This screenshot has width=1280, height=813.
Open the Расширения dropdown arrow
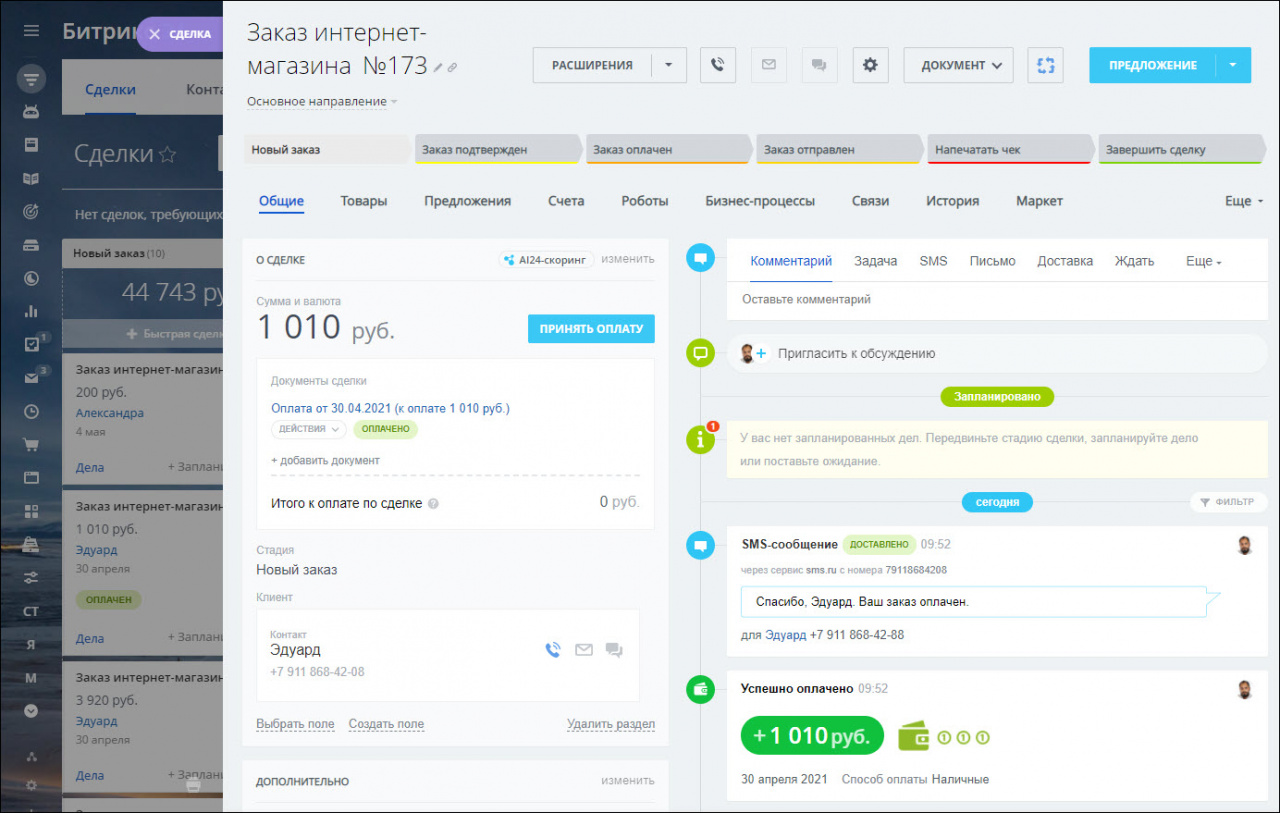pos(669,65)
